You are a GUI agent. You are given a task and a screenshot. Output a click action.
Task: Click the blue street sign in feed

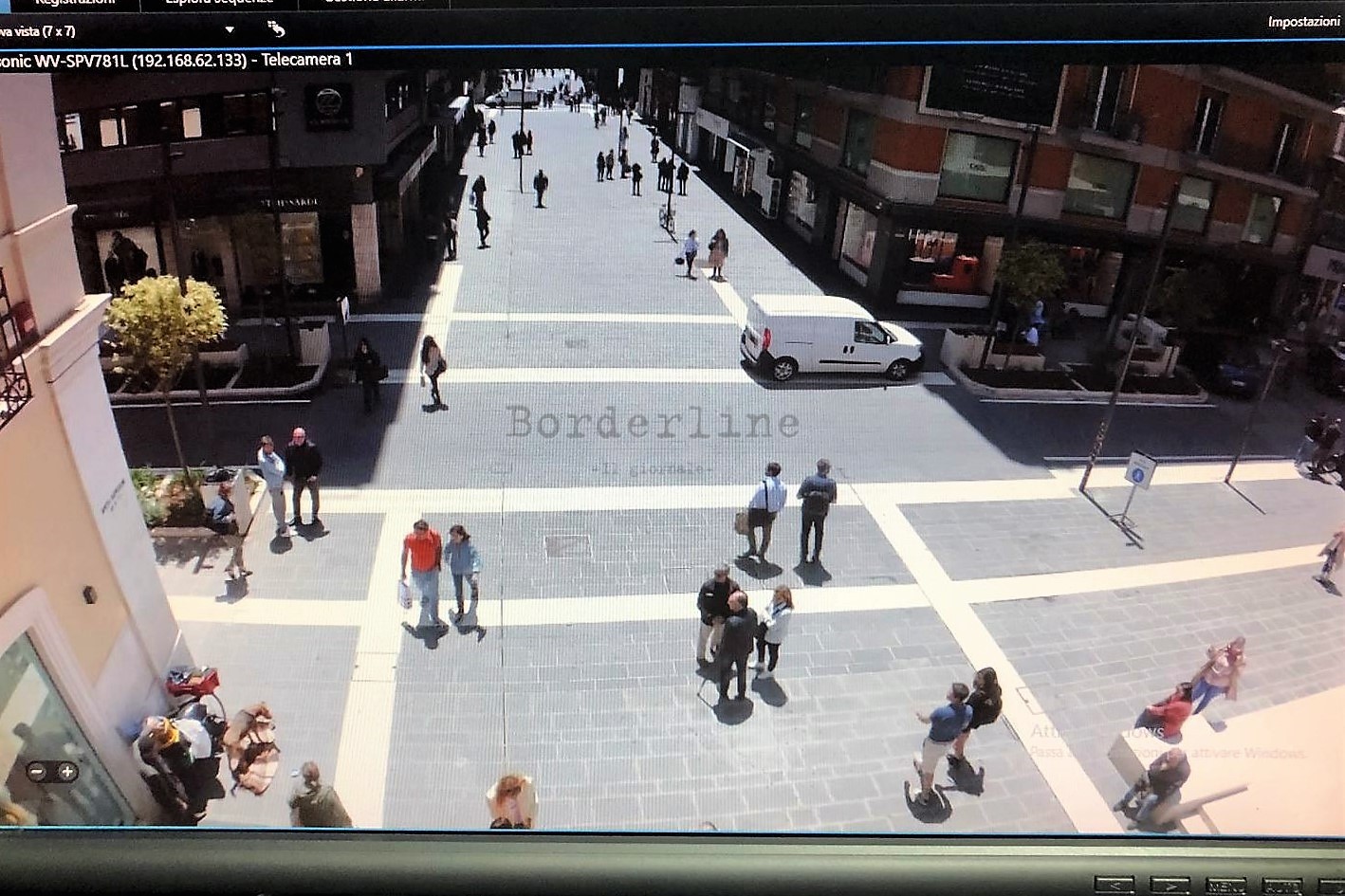1139,471
